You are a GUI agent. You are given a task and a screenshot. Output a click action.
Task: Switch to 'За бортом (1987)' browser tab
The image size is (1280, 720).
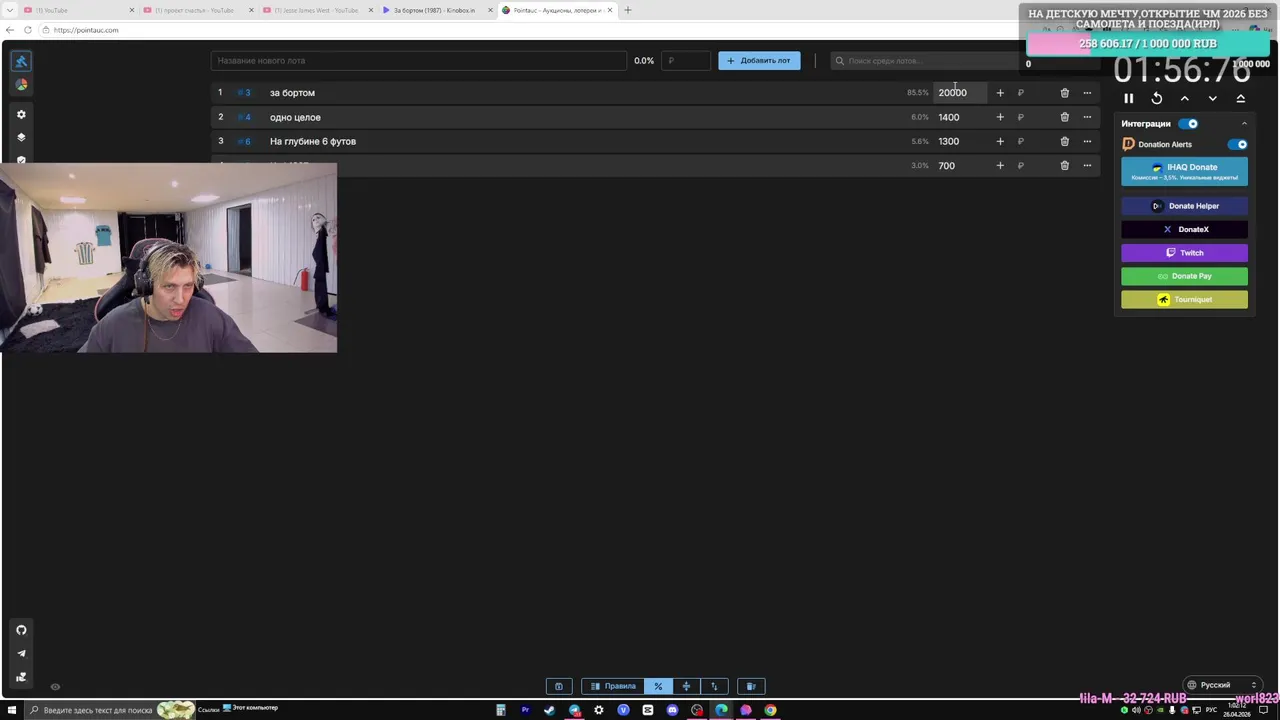tap(436, 10)
